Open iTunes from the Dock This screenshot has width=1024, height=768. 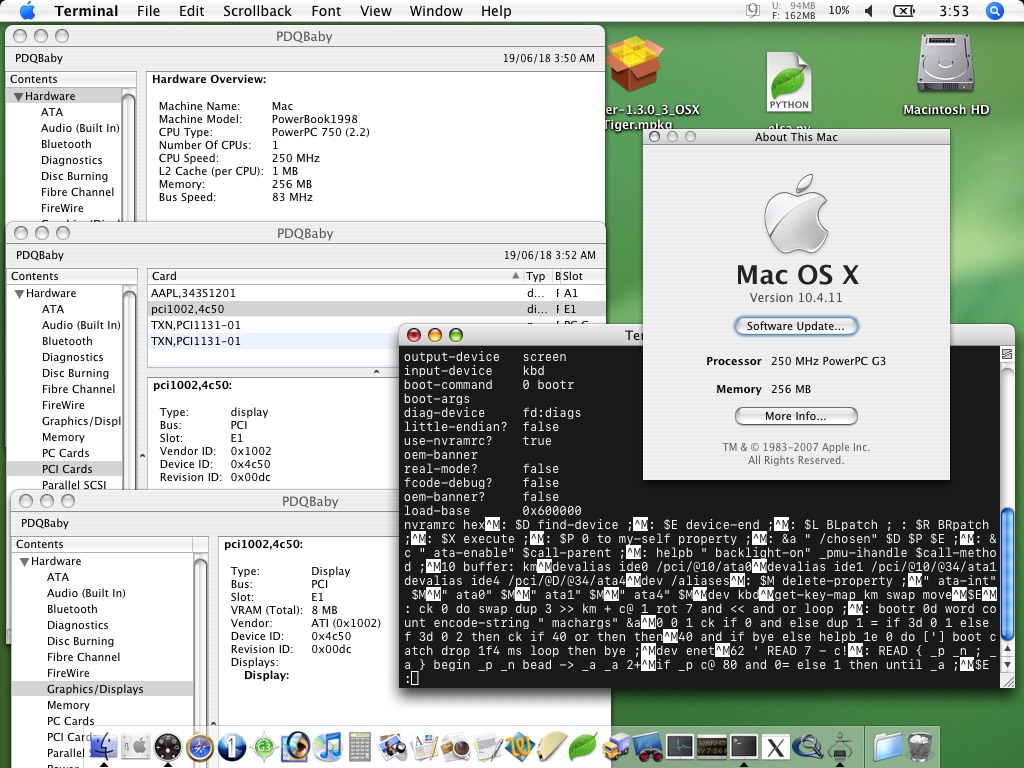(328, 746)
